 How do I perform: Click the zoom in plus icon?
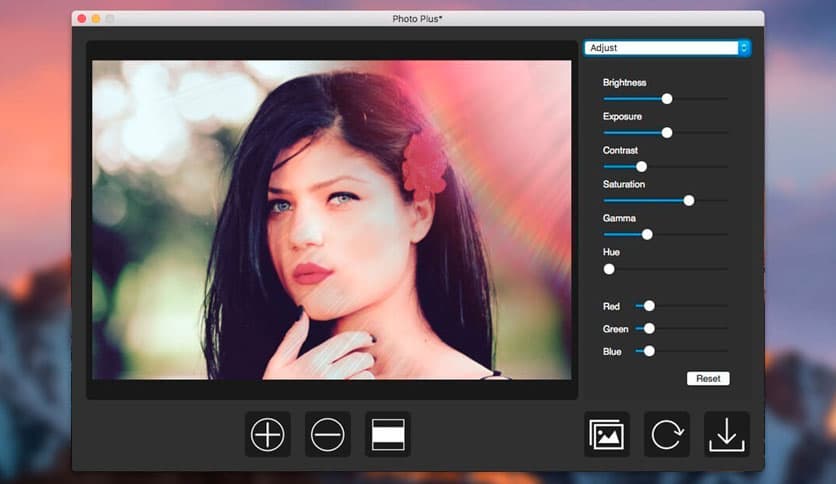point(268,434)
